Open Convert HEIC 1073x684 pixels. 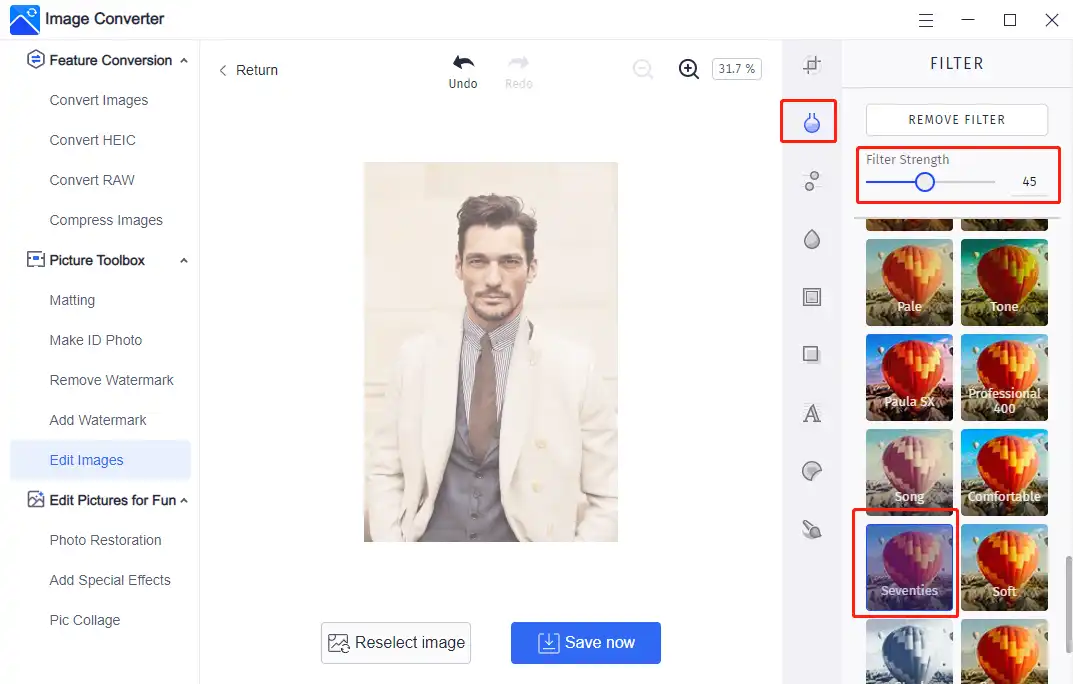92,140
